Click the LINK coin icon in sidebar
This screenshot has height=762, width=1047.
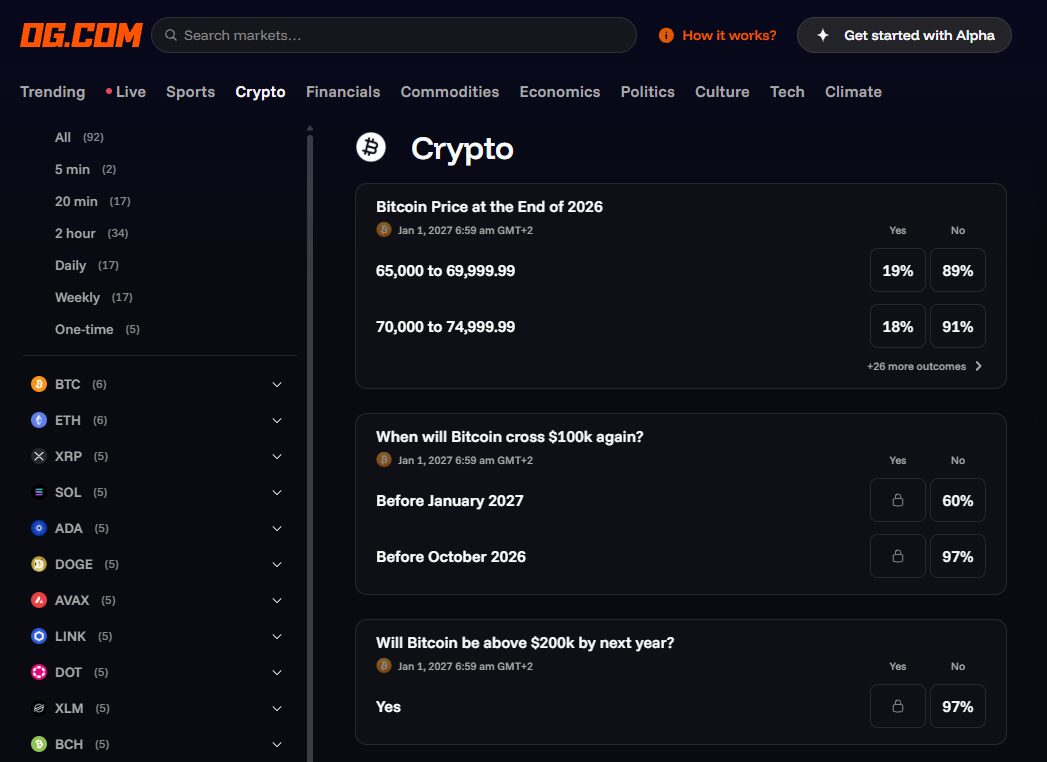(39, 636)
